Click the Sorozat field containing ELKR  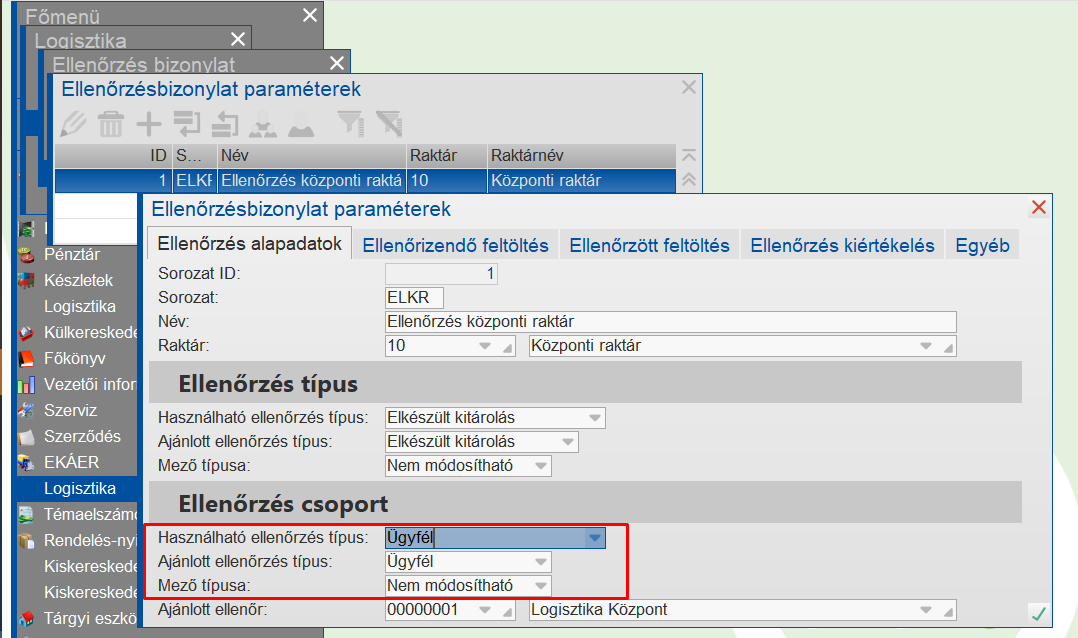[415, 298]
